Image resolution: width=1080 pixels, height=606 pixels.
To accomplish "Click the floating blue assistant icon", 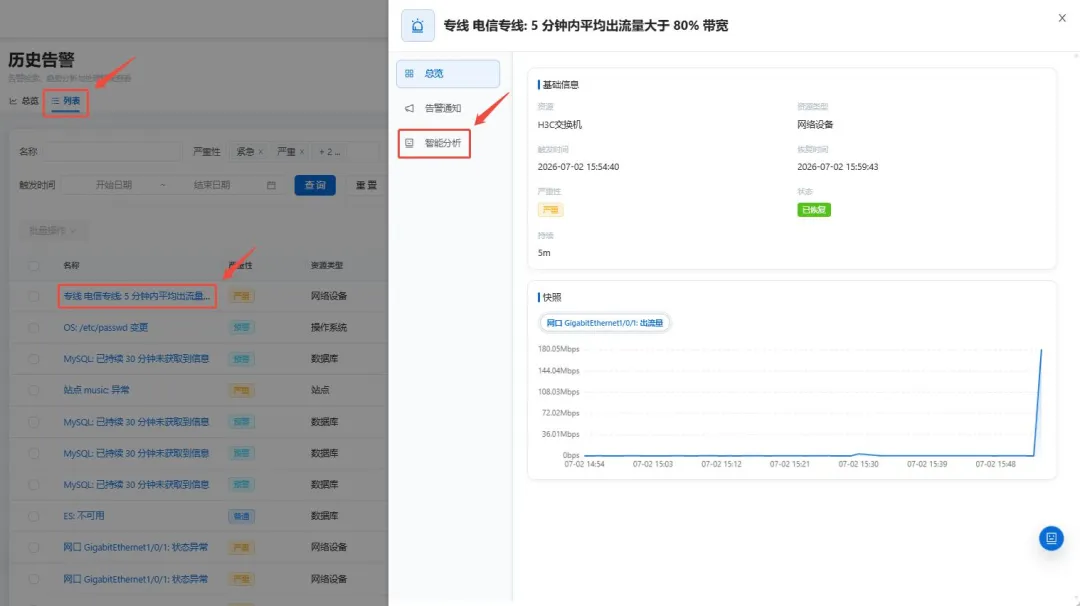I will click(1051, 539).
